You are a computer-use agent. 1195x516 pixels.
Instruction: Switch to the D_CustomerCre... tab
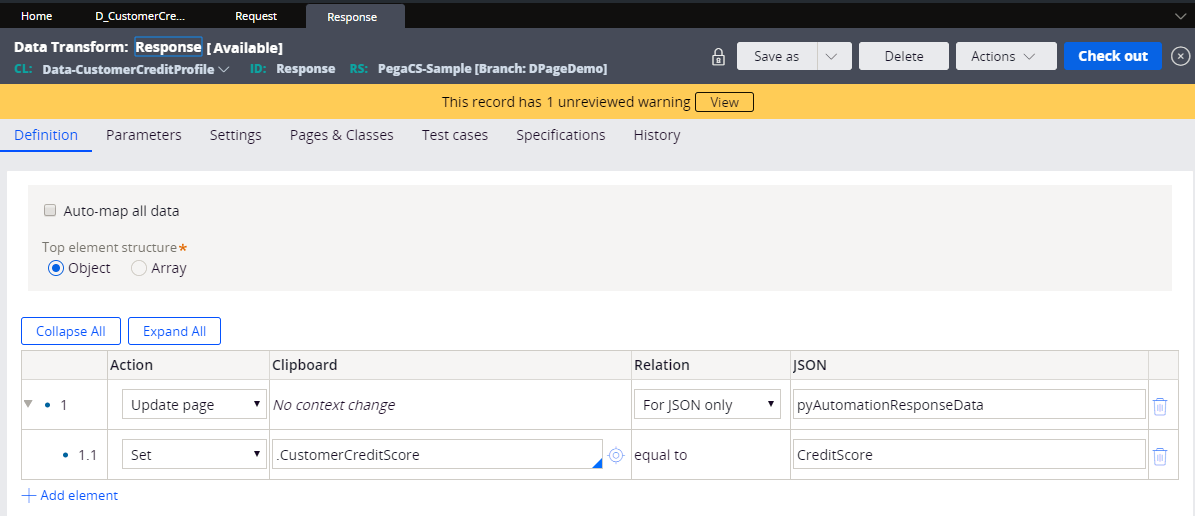[140, 15]
